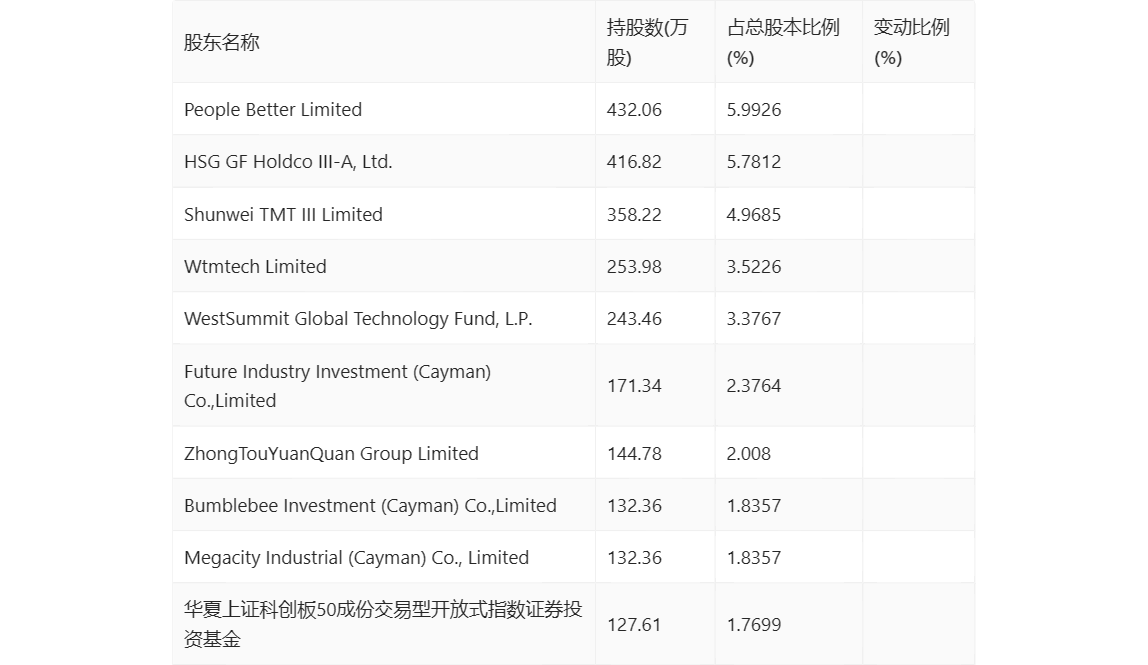Click the 变动比例(%) column header
This screenshot has width=1148, height=665.
pyautogui.click(x=911, y=43)
